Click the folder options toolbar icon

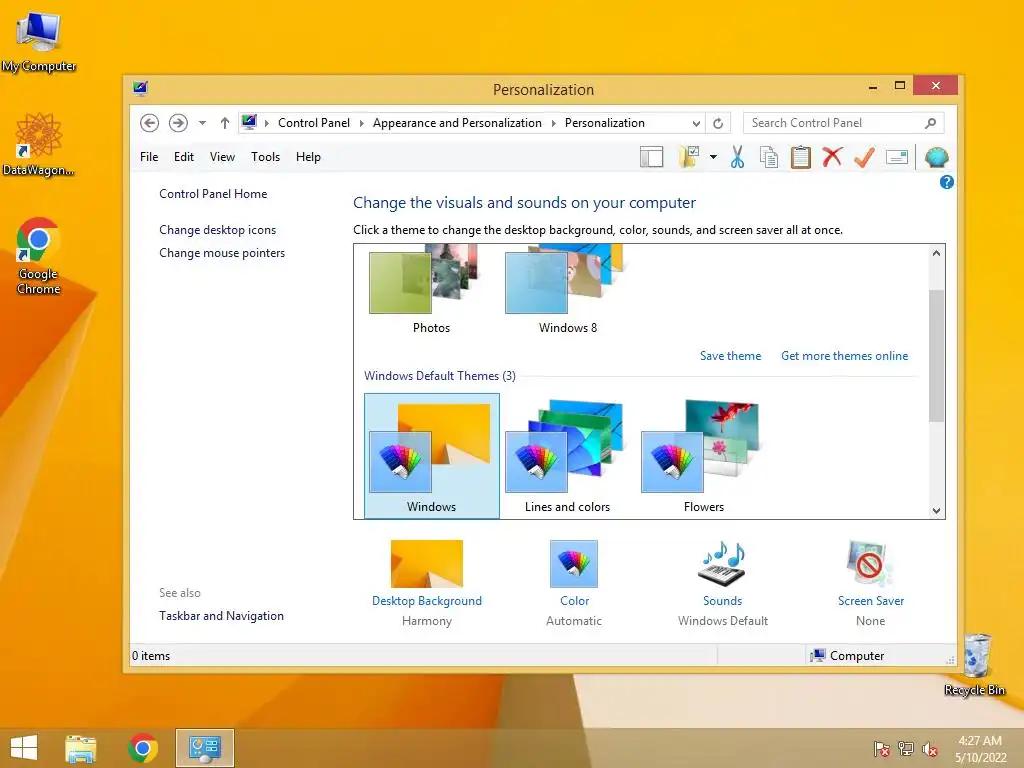(x=689, y=157)
